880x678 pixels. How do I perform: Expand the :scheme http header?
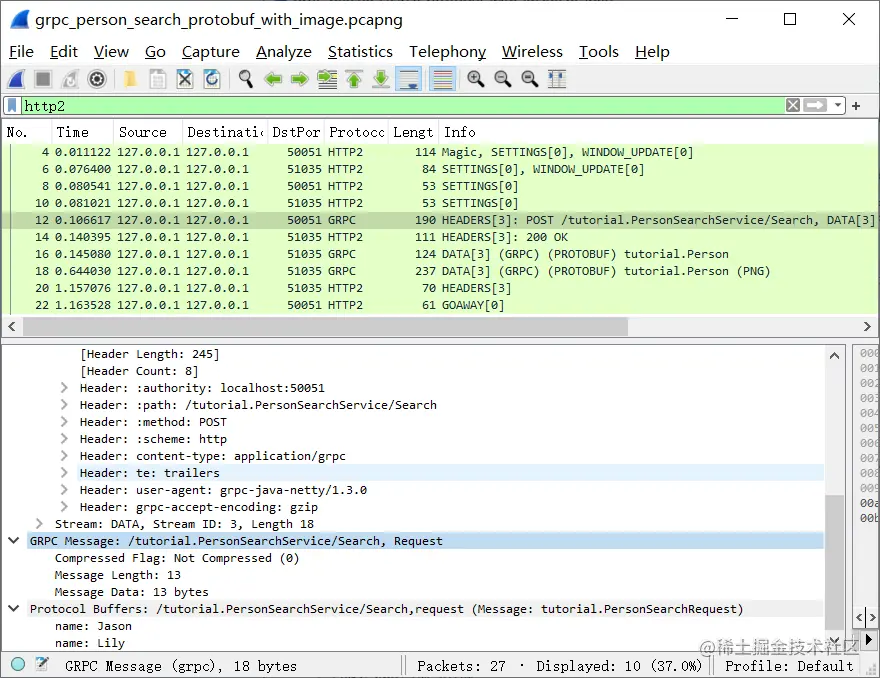click(64, 439)
